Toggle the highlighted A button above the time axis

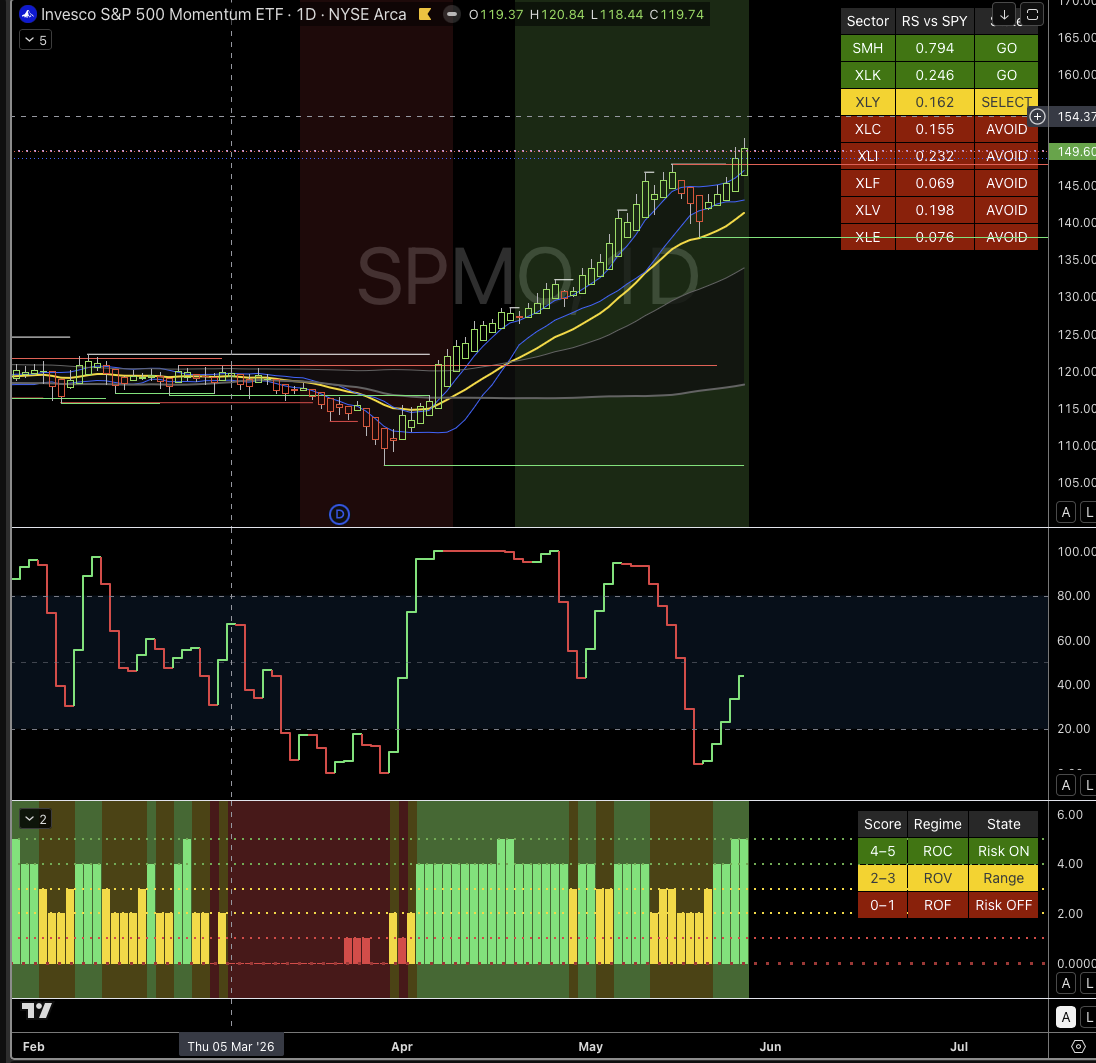point(1065,1017)
